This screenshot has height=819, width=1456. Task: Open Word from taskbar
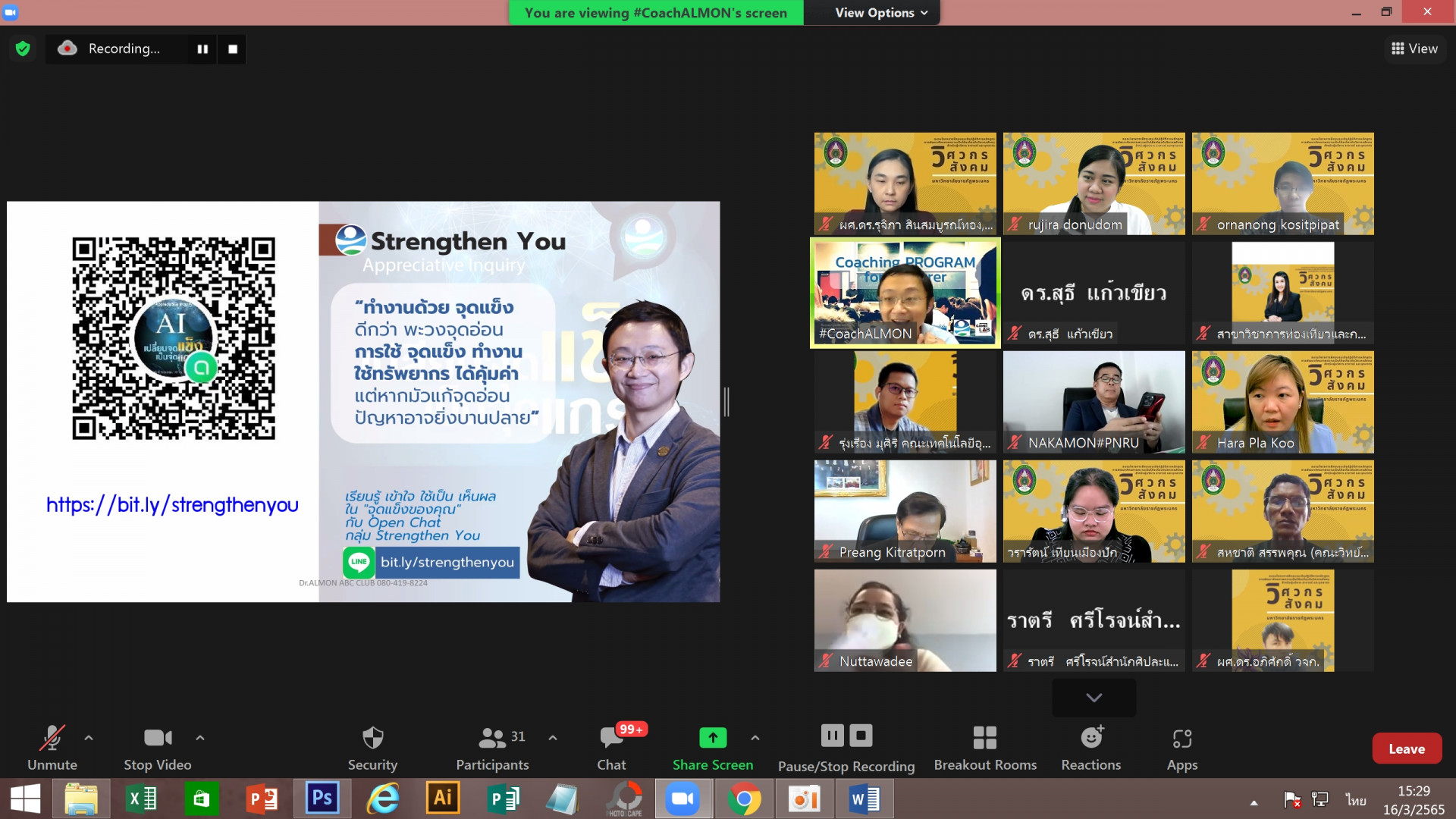pos(864,799)
